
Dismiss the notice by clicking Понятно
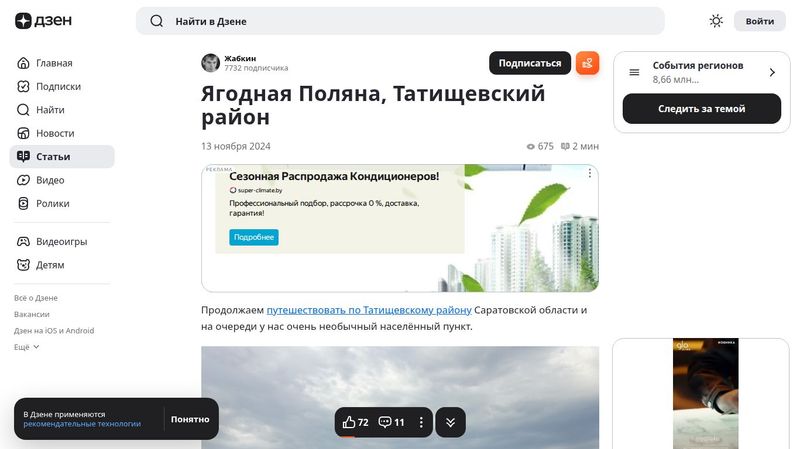pyautogui.click(x=190, y=419)
